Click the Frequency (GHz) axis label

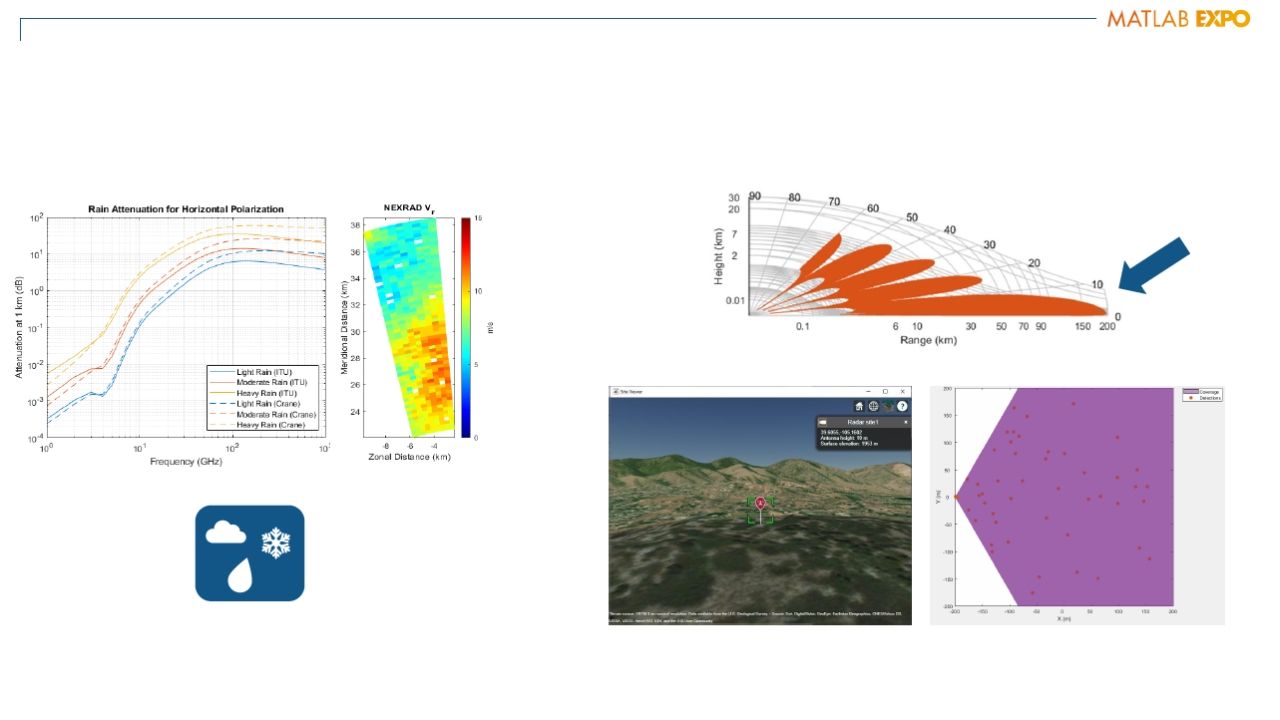[187, 462]
